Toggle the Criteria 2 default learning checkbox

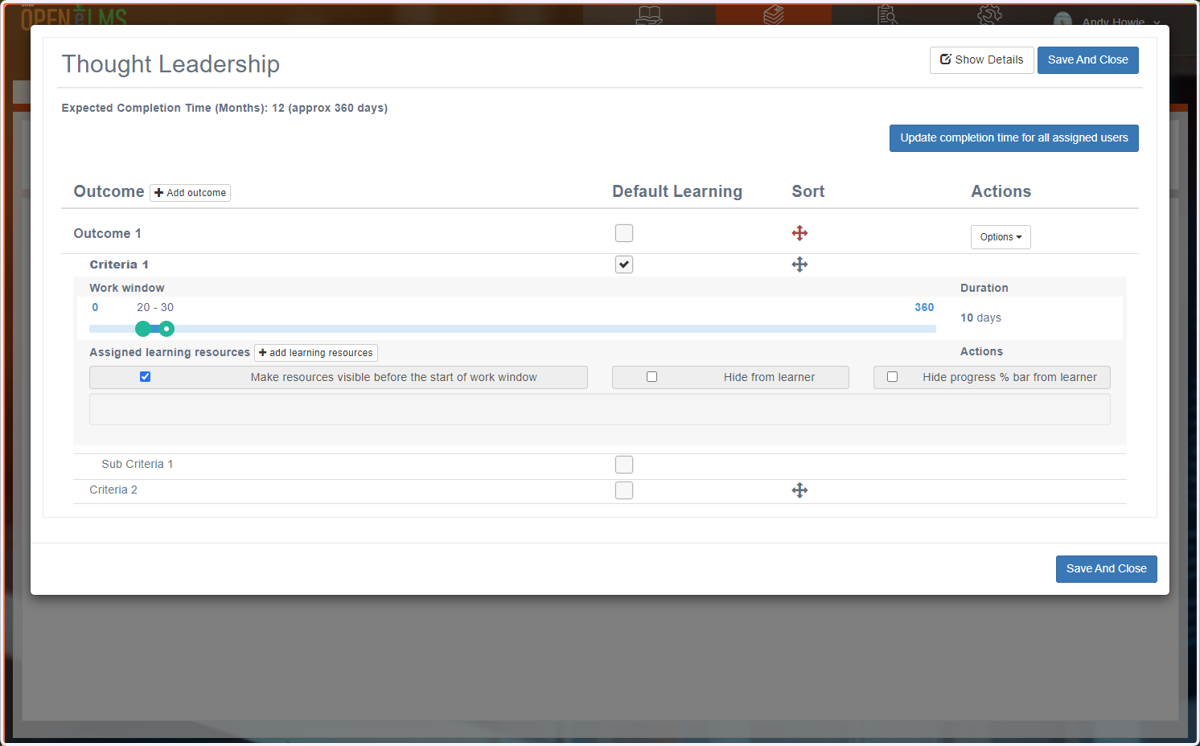click(624, 490)
